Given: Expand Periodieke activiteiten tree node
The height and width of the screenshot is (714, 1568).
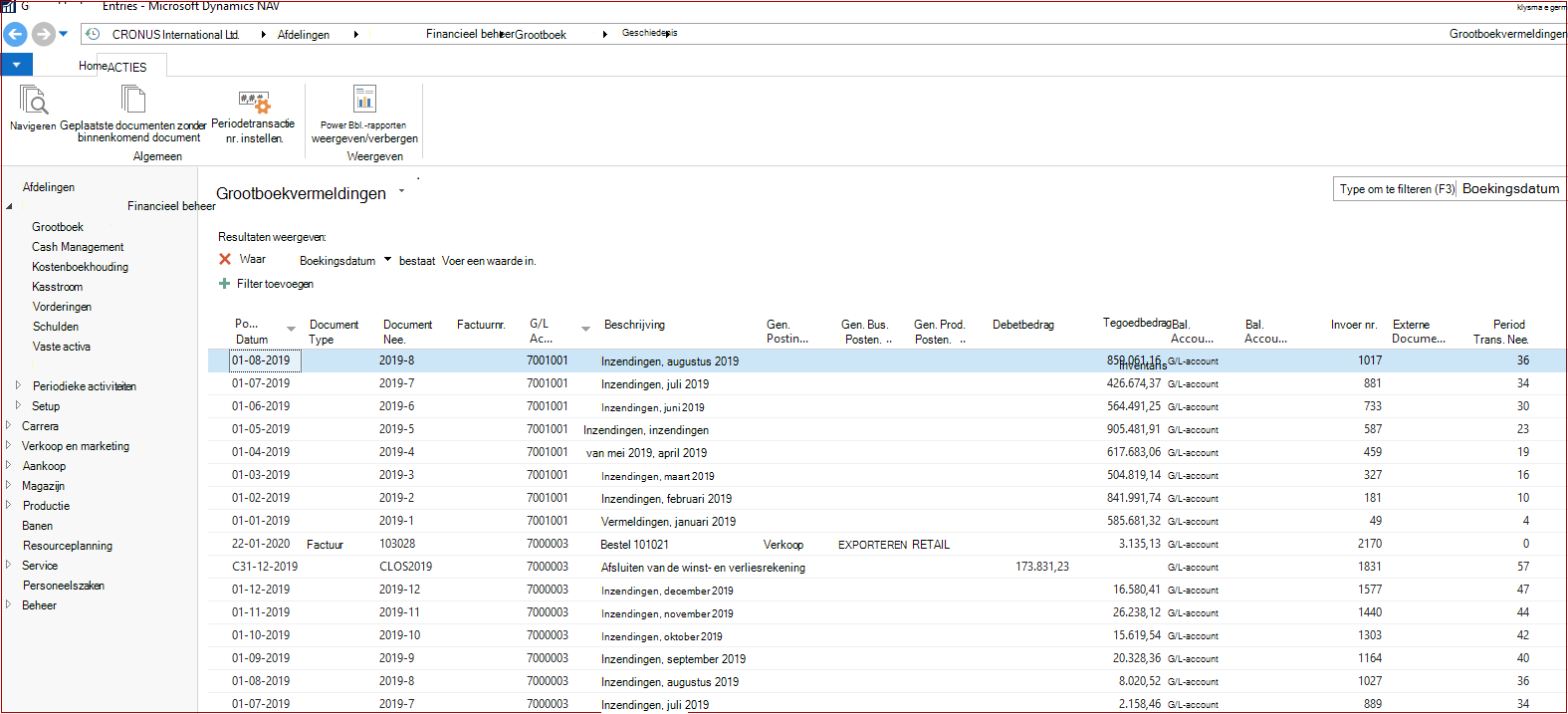Looking at the screenshot, I should pyautogui.click(x=18, y=385).
